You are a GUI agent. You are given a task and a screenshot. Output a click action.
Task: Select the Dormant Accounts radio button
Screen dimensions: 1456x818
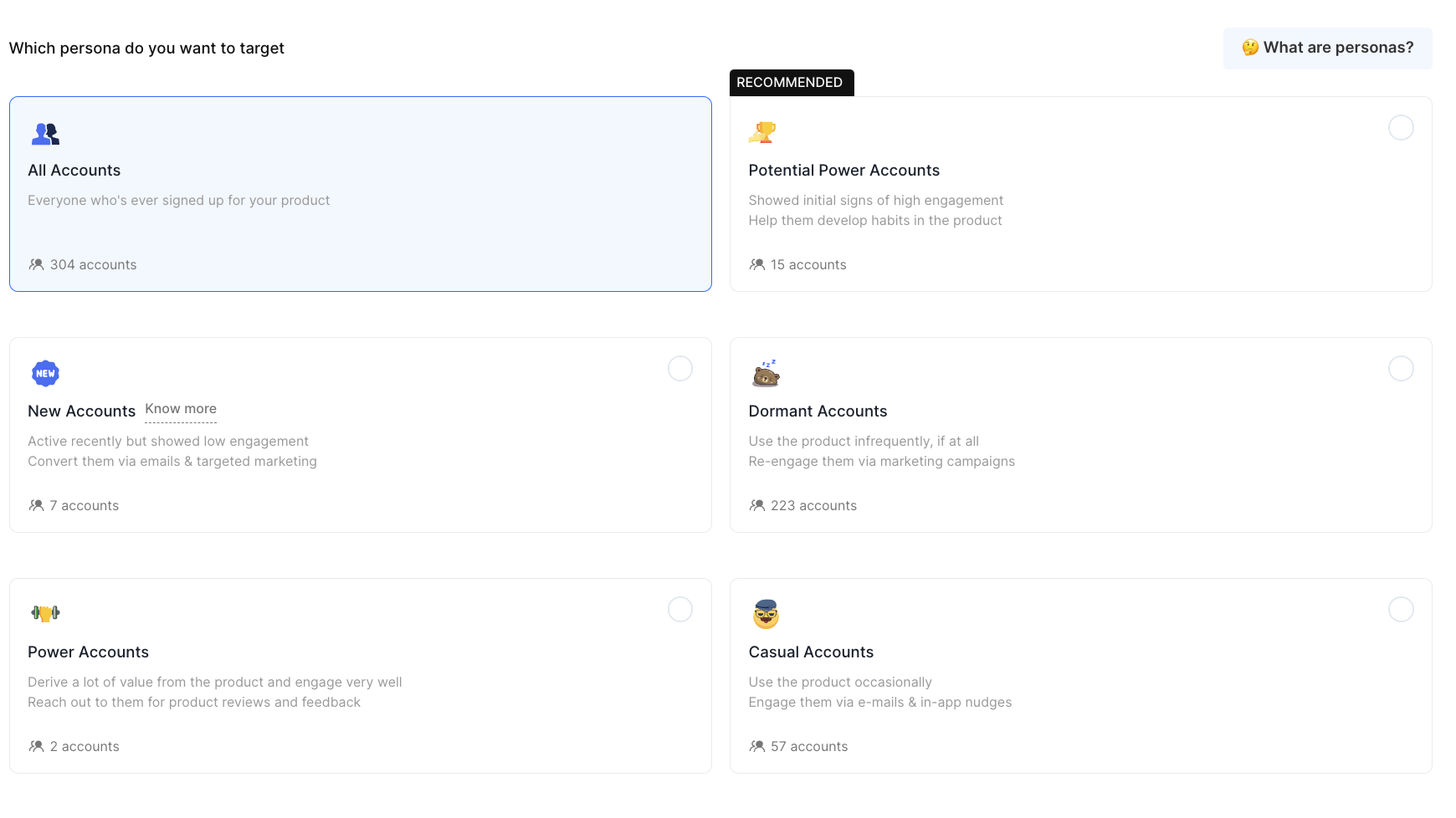[1402, 369]
